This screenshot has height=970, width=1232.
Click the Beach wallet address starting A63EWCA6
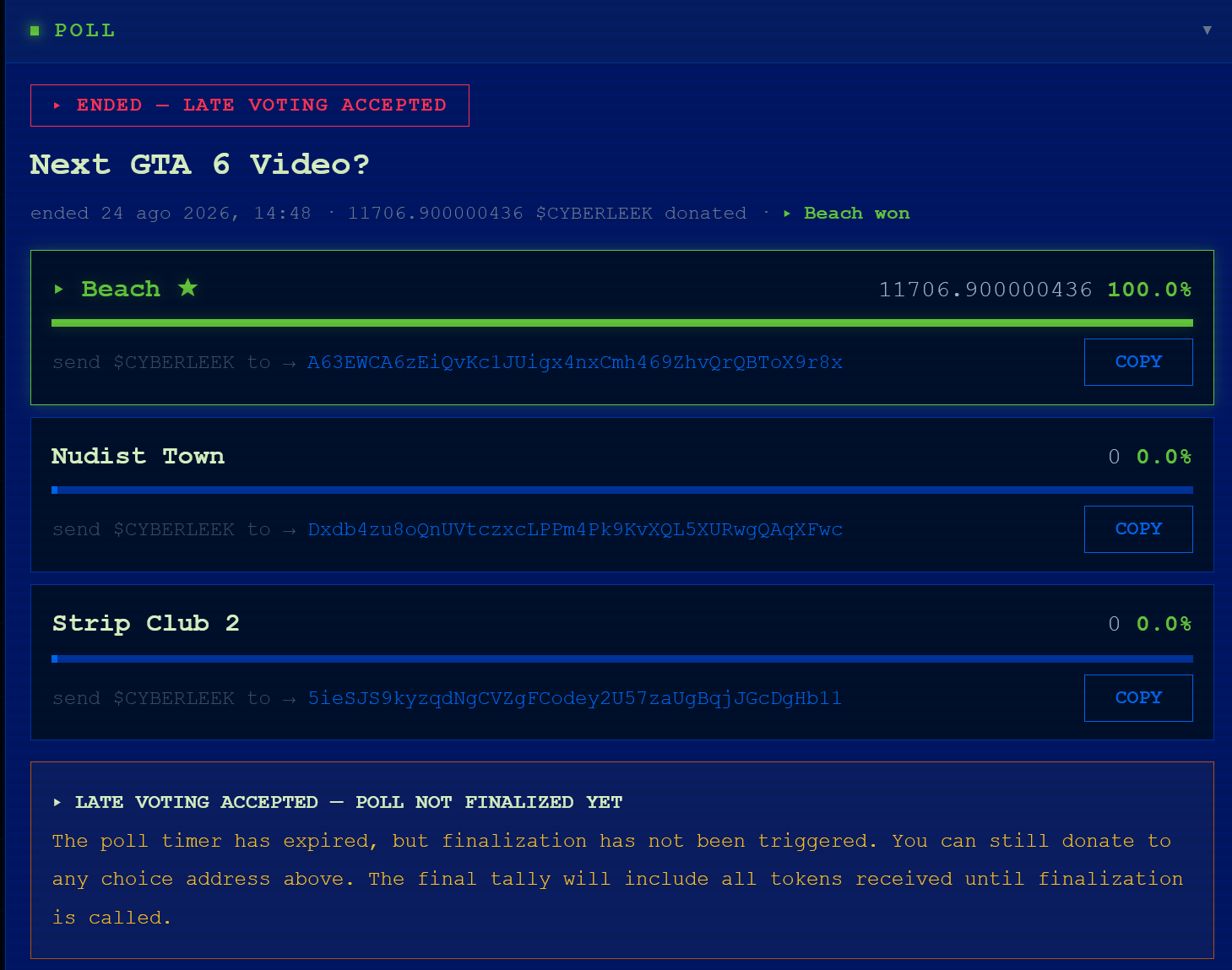(x=574, y=362)
